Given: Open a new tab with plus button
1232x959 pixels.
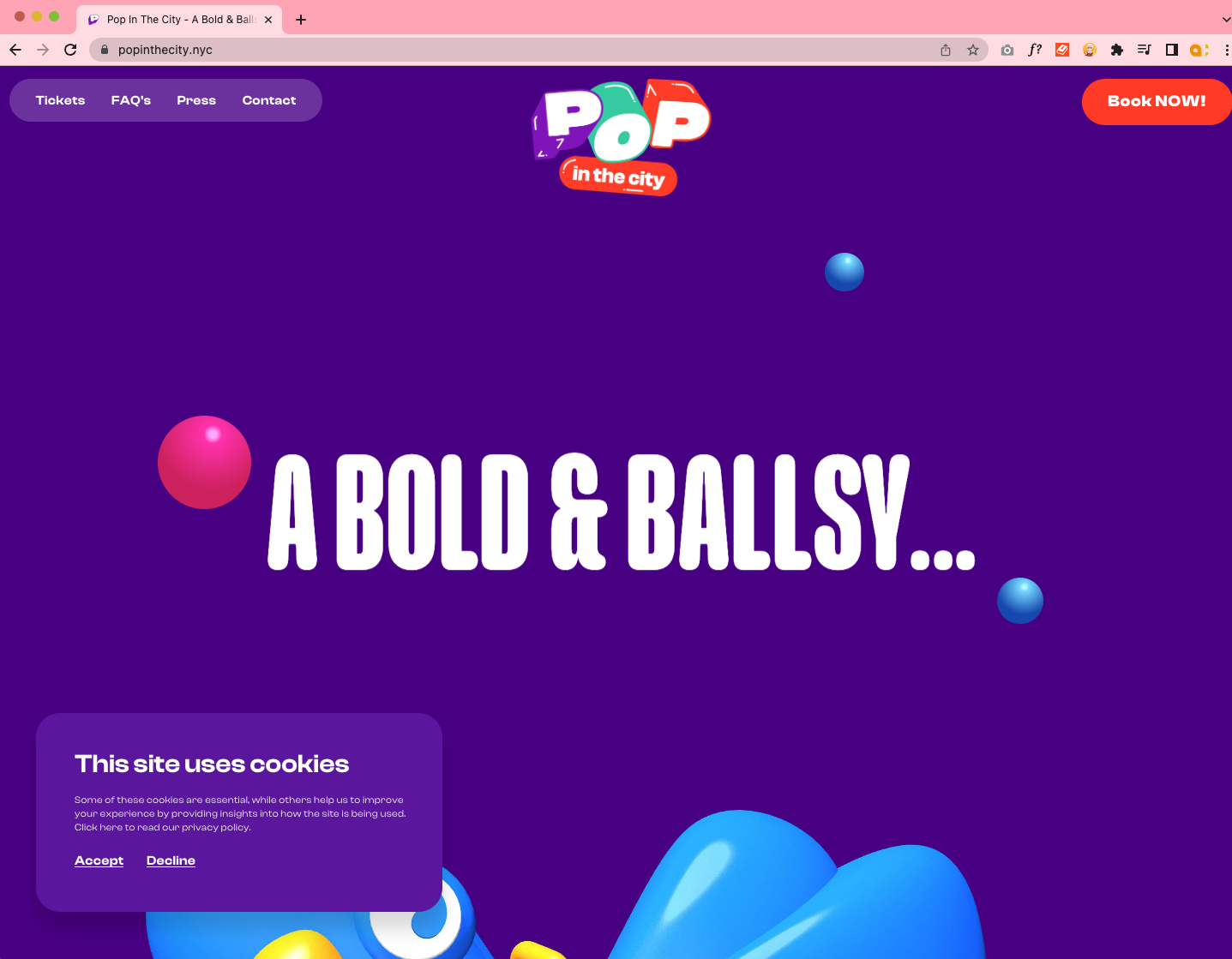Looking at the screenshot, I should pos(301,19).
